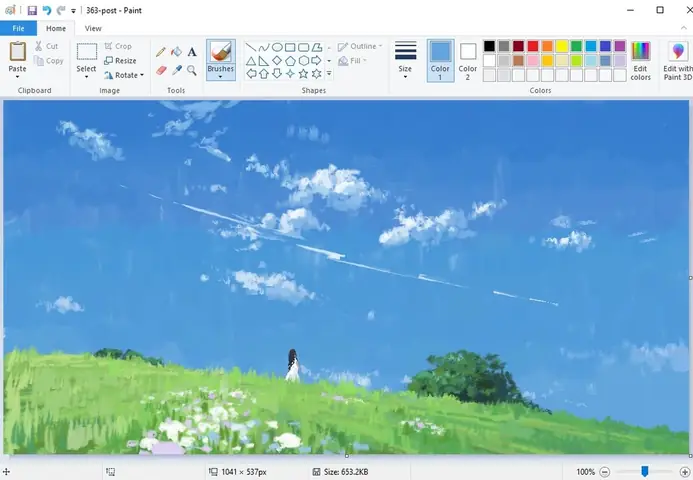Screen dimensions: 693x480
Task: Choose the Hexagon shape
Action: (x=304, y=61)
